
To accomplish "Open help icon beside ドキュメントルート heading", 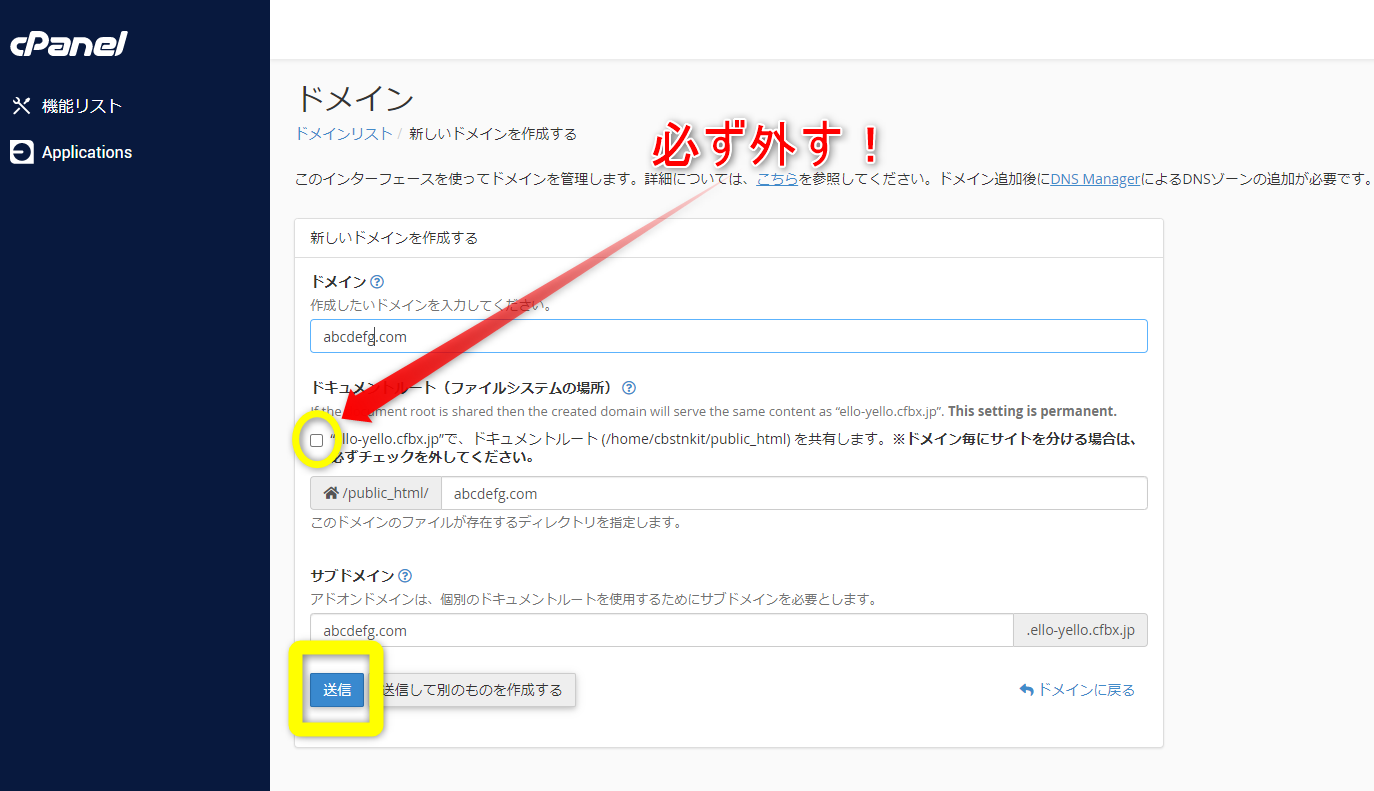I will 629,388.
